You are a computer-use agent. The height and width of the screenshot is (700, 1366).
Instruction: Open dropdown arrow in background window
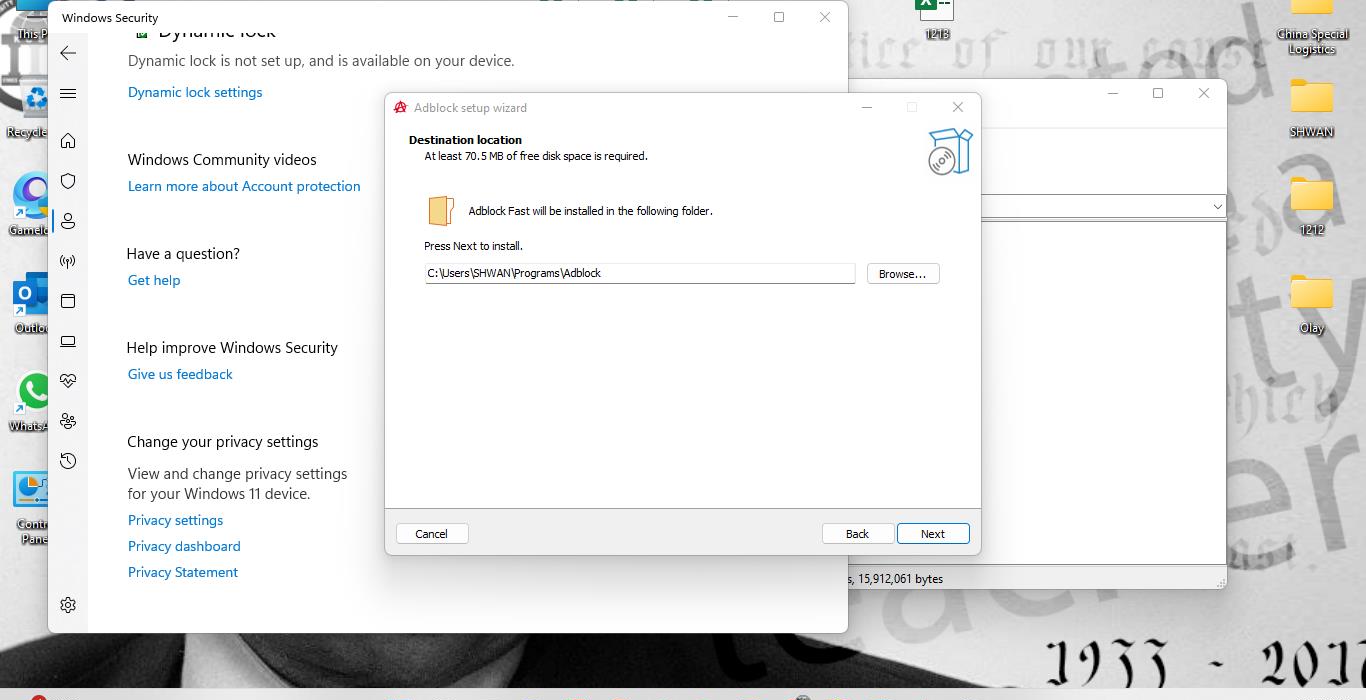pos(1217,206)
